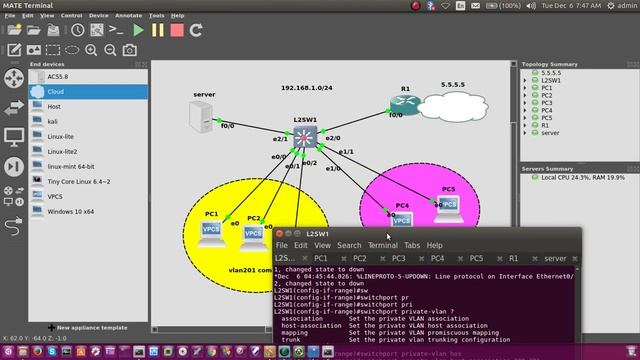Browse end devices monitor icon in sidebar

coord(14,138)
